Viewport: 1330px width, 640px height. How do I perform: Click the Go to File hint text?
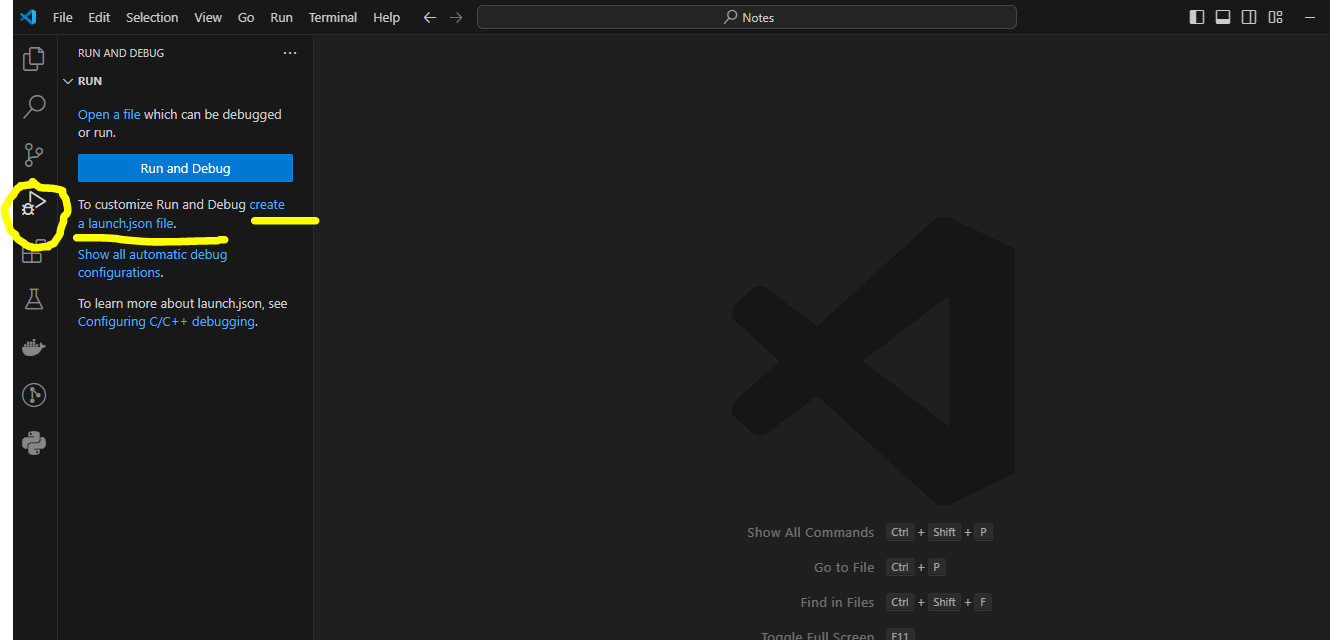844,567
